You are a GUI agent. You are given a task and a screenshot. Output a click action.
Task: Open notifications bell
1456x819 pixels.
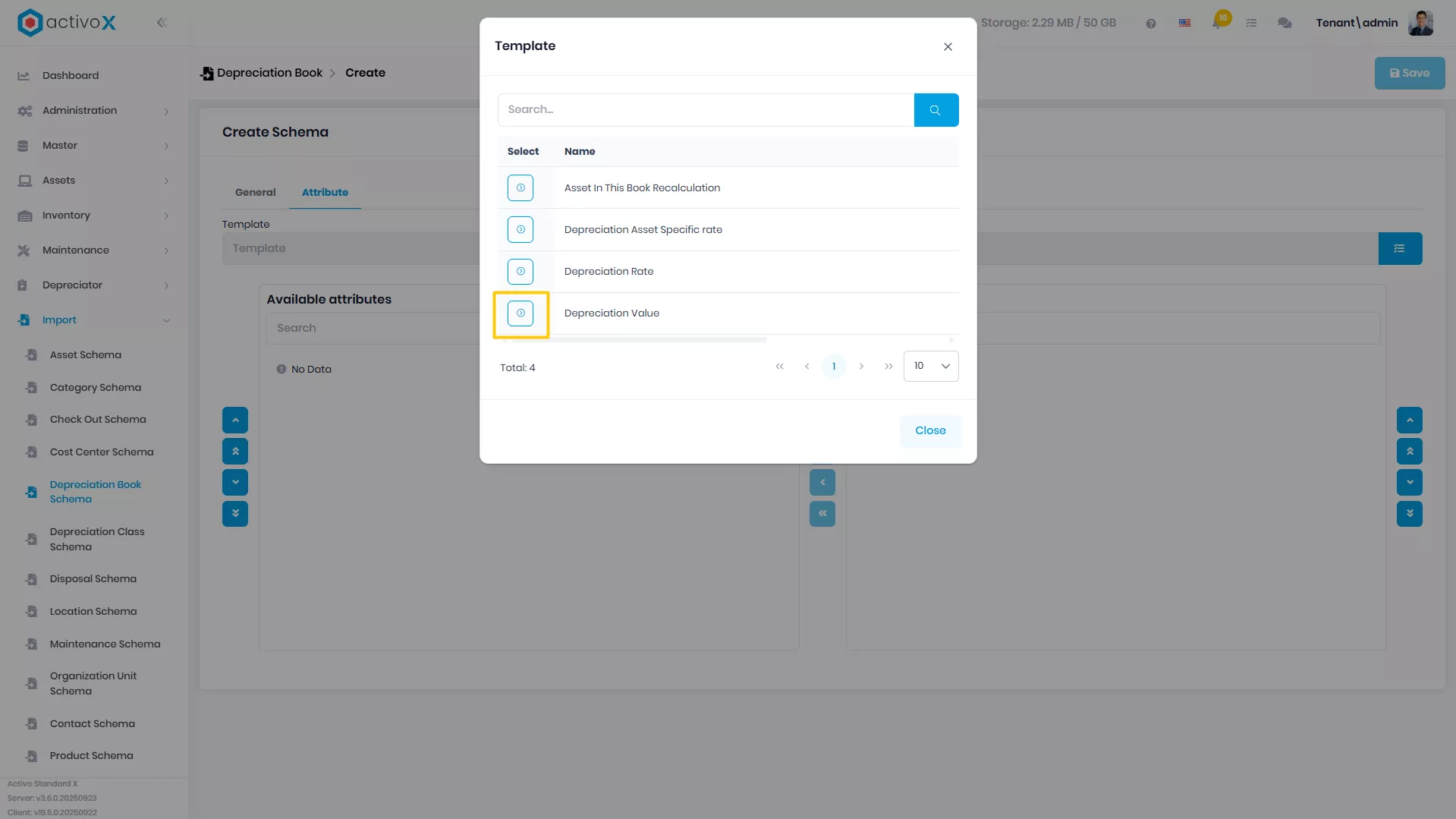(1219, 21)
